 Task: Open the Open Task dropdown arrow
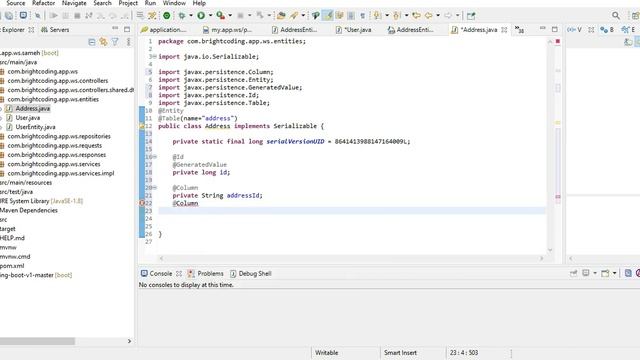click(303, 16)
